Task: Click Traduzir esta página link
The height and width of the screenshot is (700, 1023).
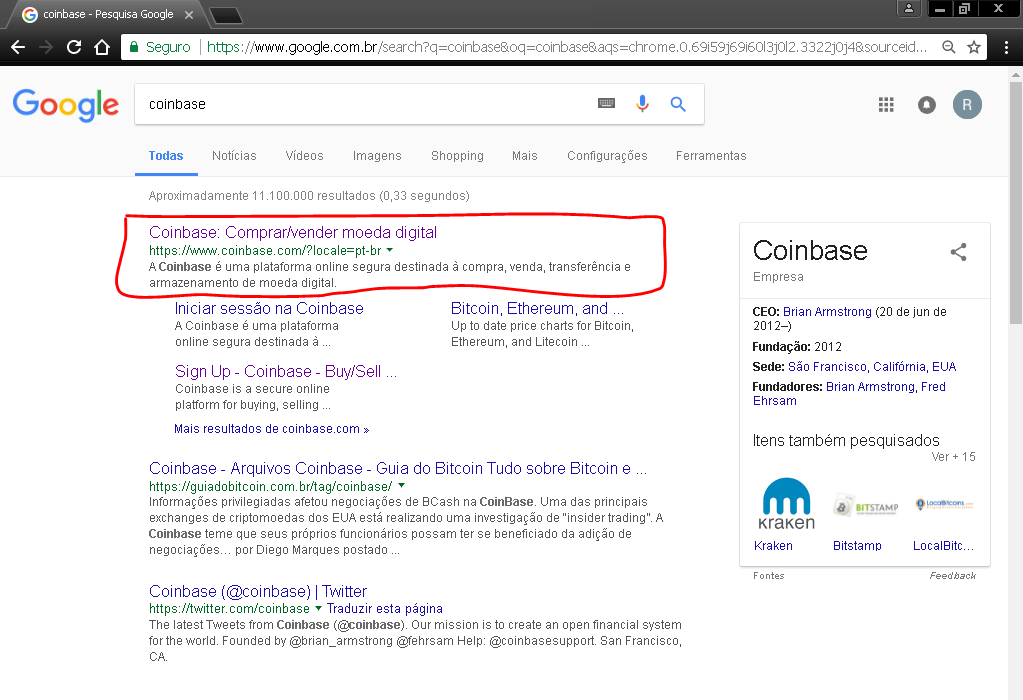Action: pos(384,609)
